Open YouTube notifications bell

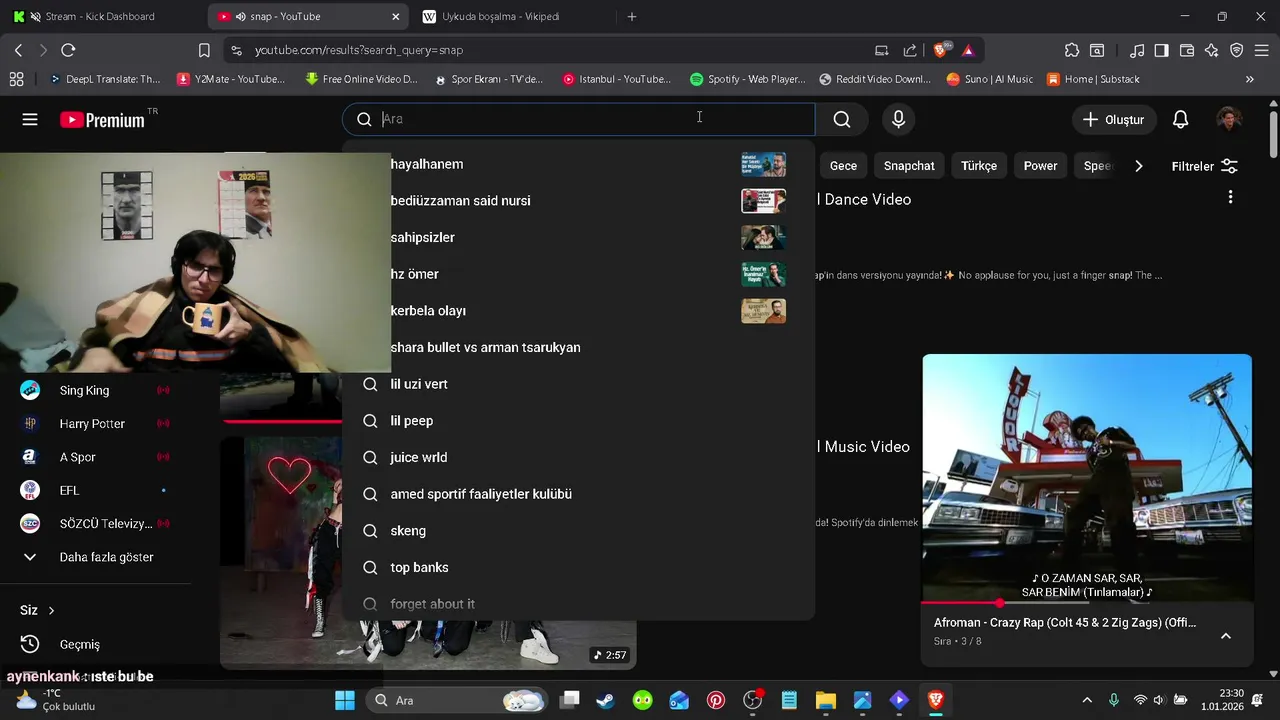pos(1180,119)
